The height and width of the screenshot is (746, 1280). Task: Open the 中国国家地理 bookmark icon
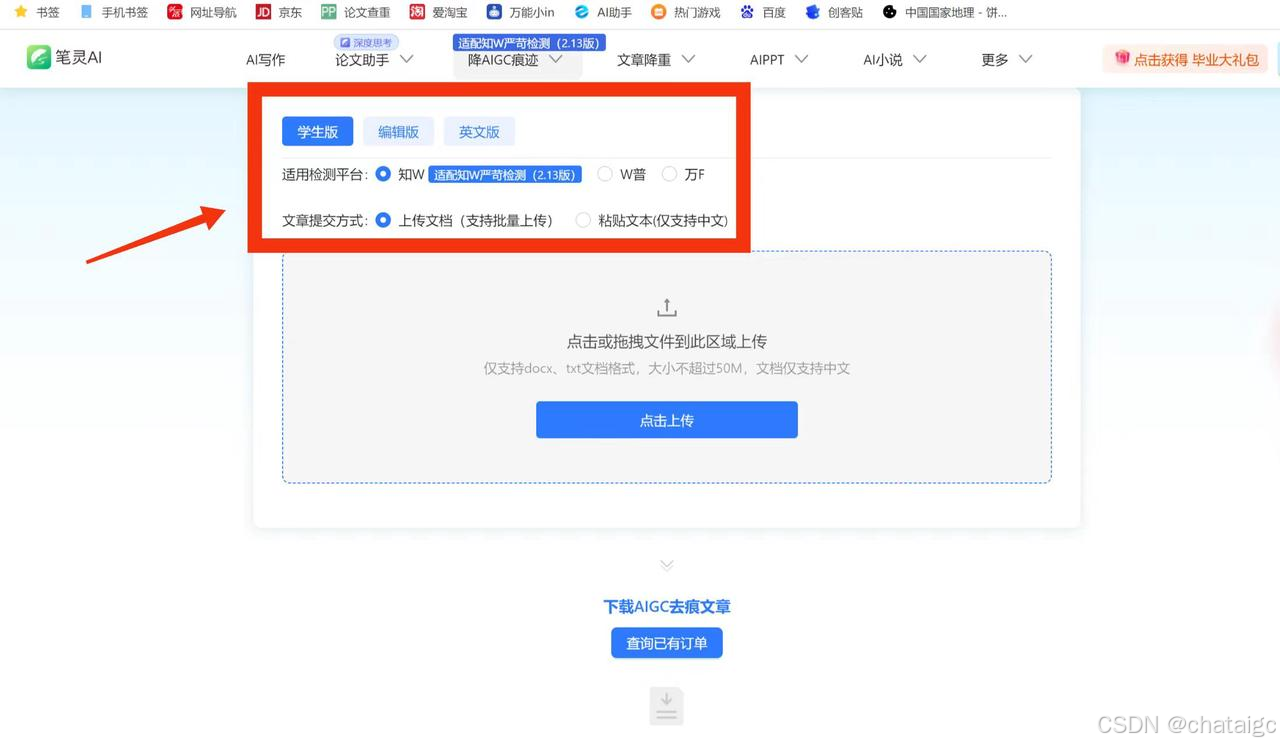pyautogui.click(x=890, y=12)
